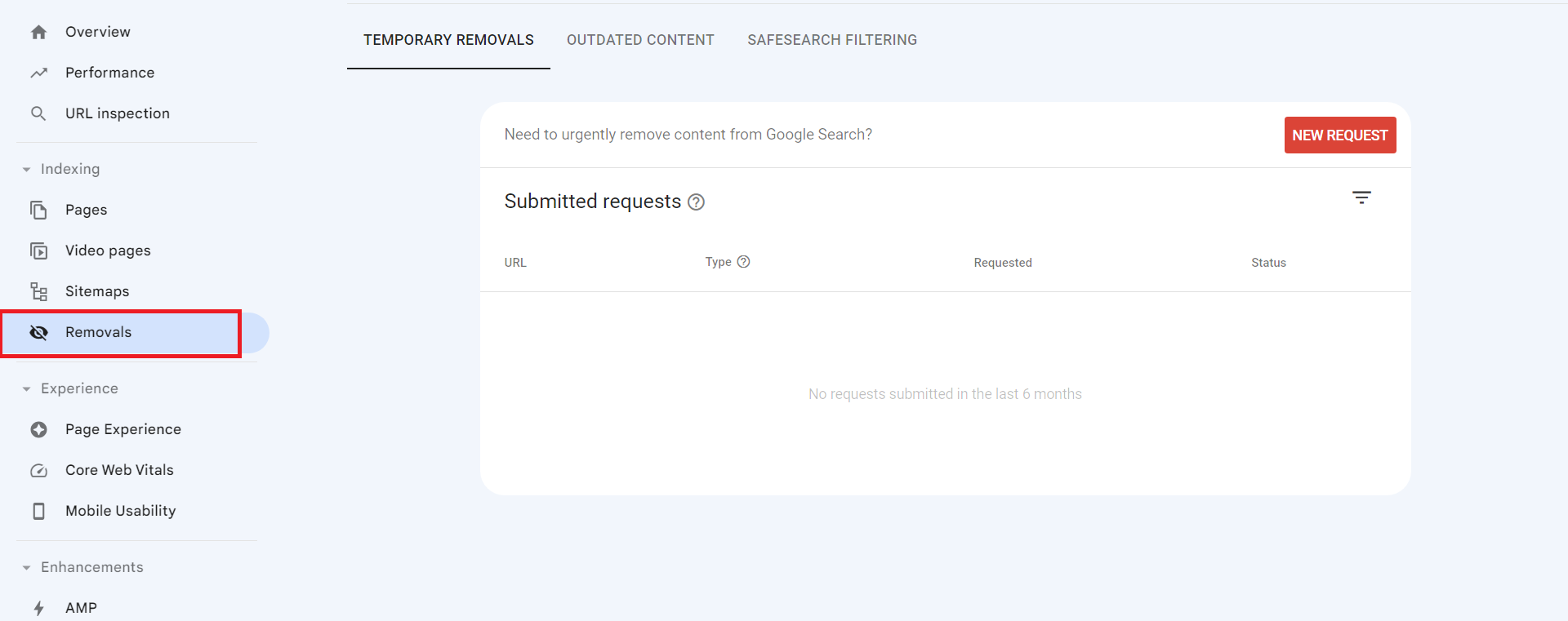The image size is (1568, 621).
Task: Click the help icon beside Submitted requests
Action: 696,202
